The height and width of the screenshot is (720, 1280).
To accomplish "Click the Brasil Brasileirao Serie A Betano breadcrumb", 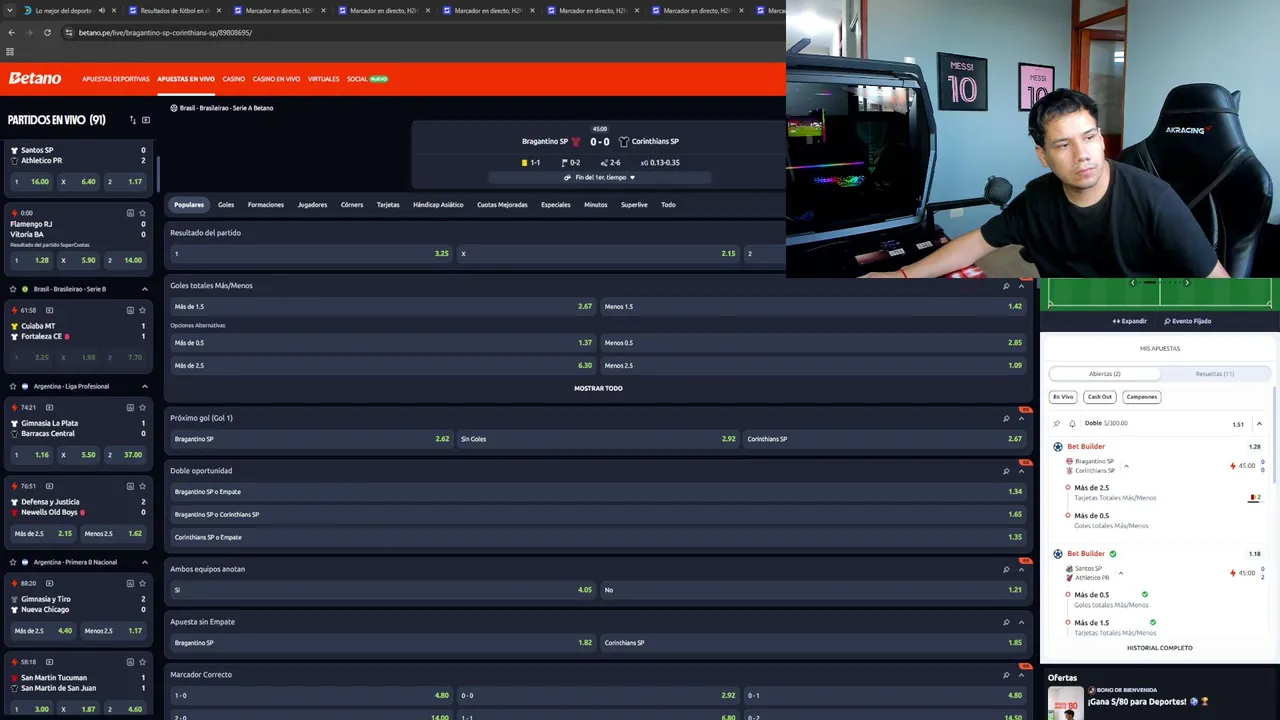I will [226, 108].
